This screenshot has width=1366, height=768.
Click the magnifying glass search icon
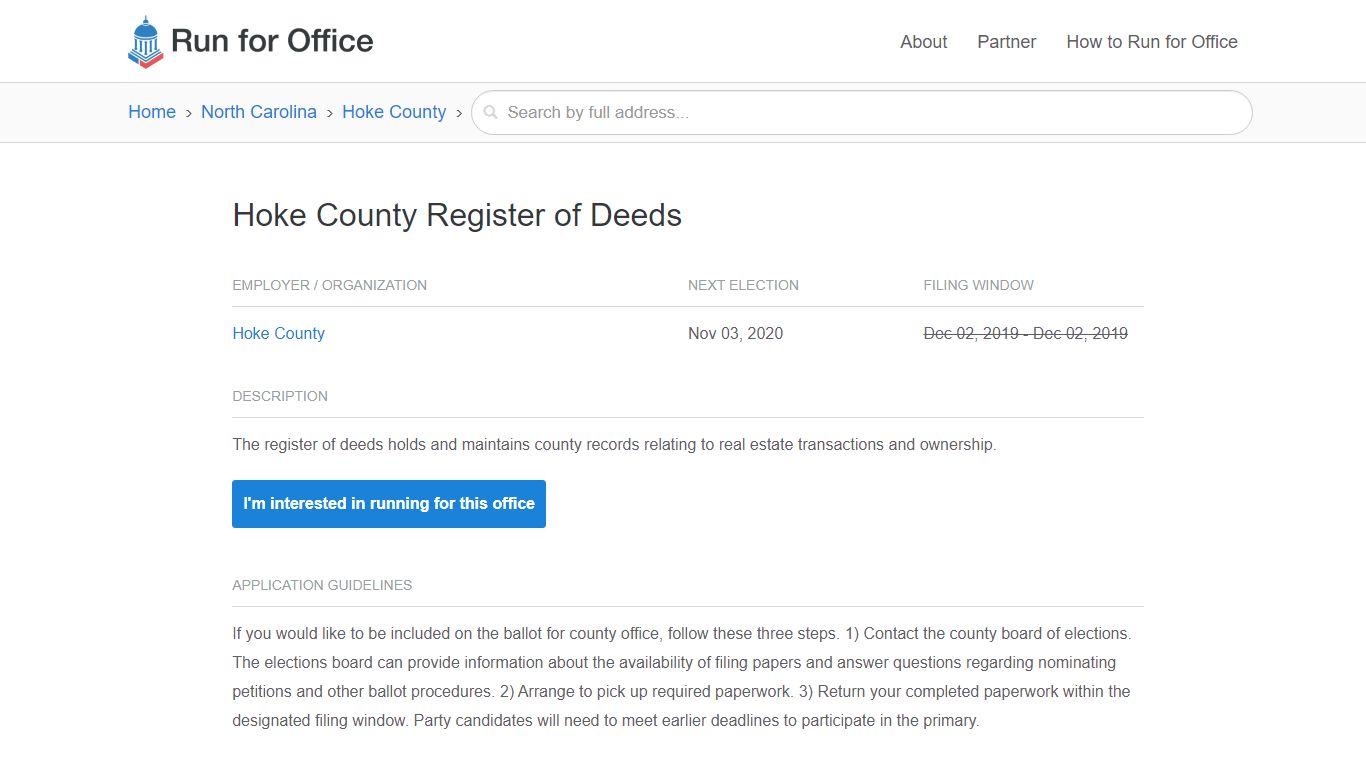point(491,112)
